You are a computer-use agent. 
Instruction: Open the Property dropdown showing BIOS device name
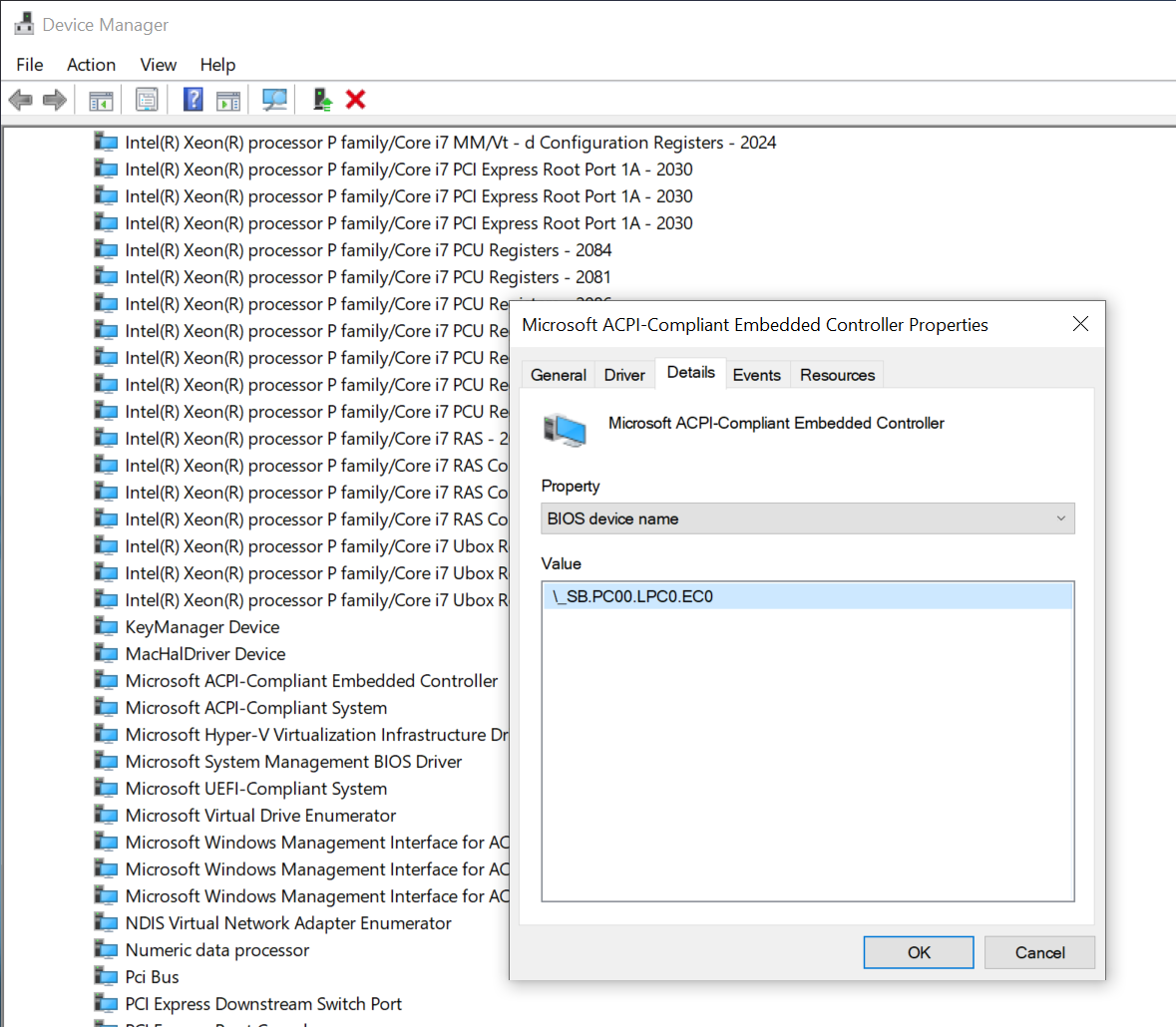(807, 518)
